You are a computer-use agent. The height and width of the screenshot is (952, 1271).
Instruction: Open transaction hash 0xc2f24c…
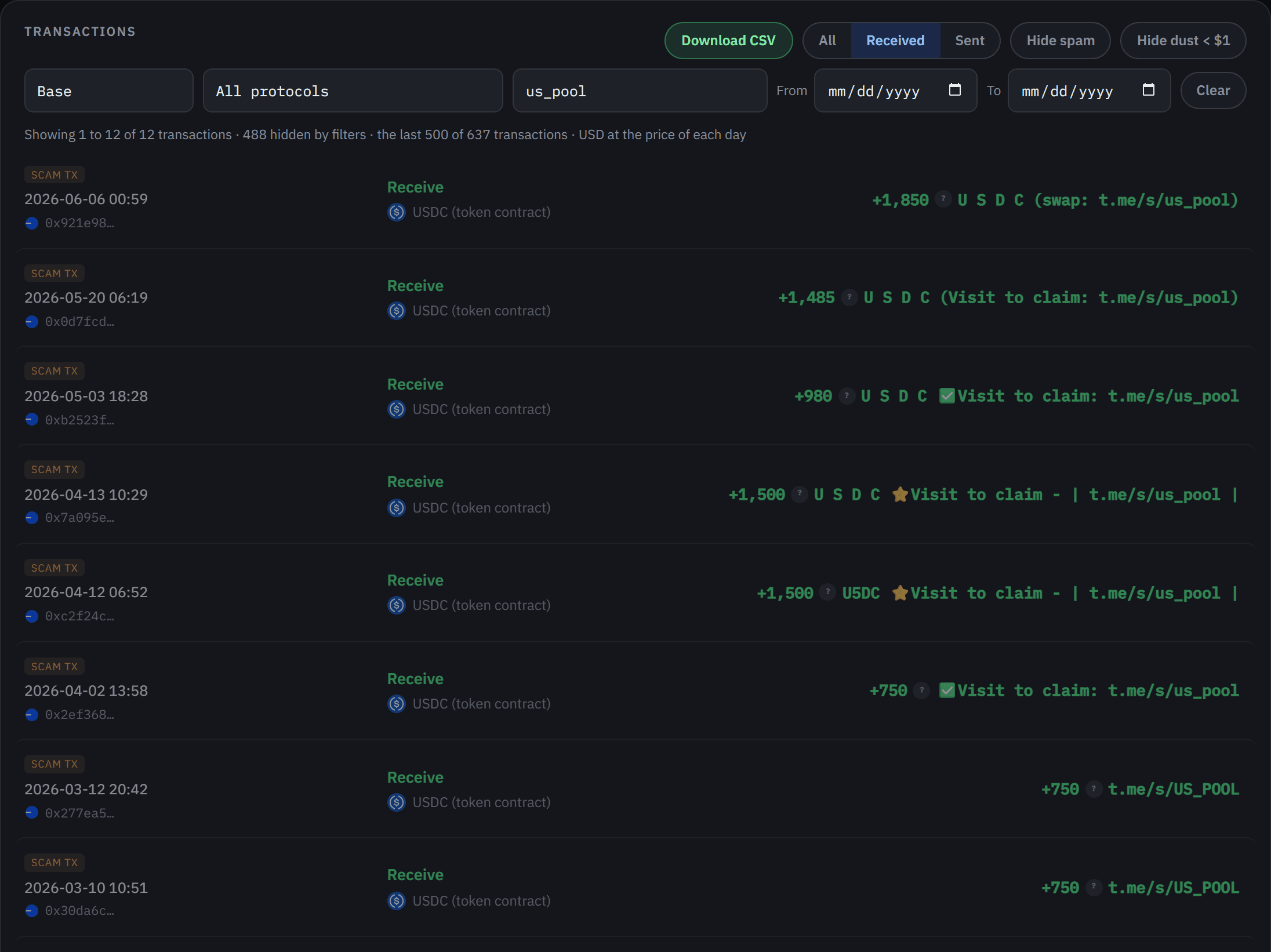[x=79, y=616]
